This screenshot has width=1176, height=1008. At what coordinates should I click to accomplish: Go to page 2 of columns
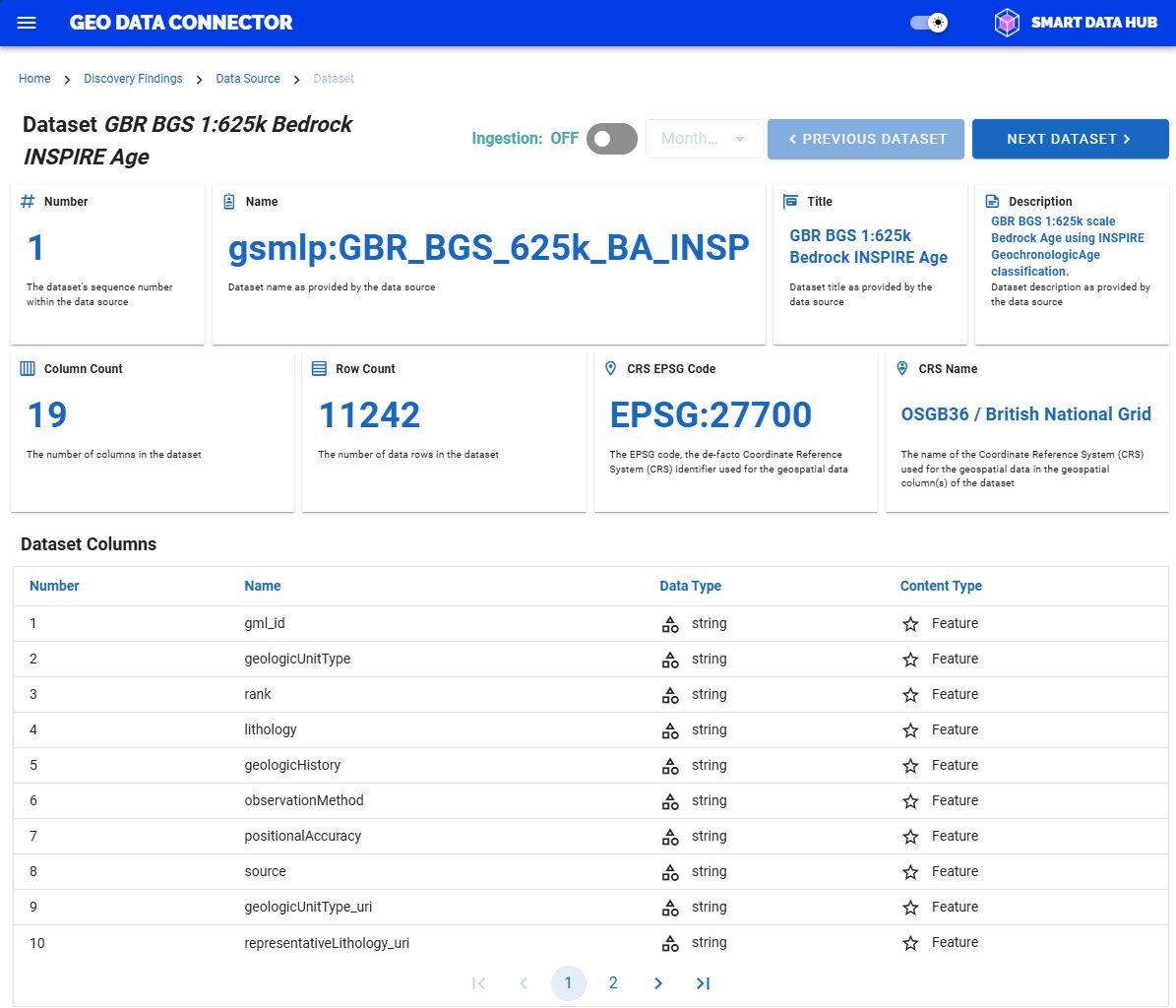click(613, 982)
